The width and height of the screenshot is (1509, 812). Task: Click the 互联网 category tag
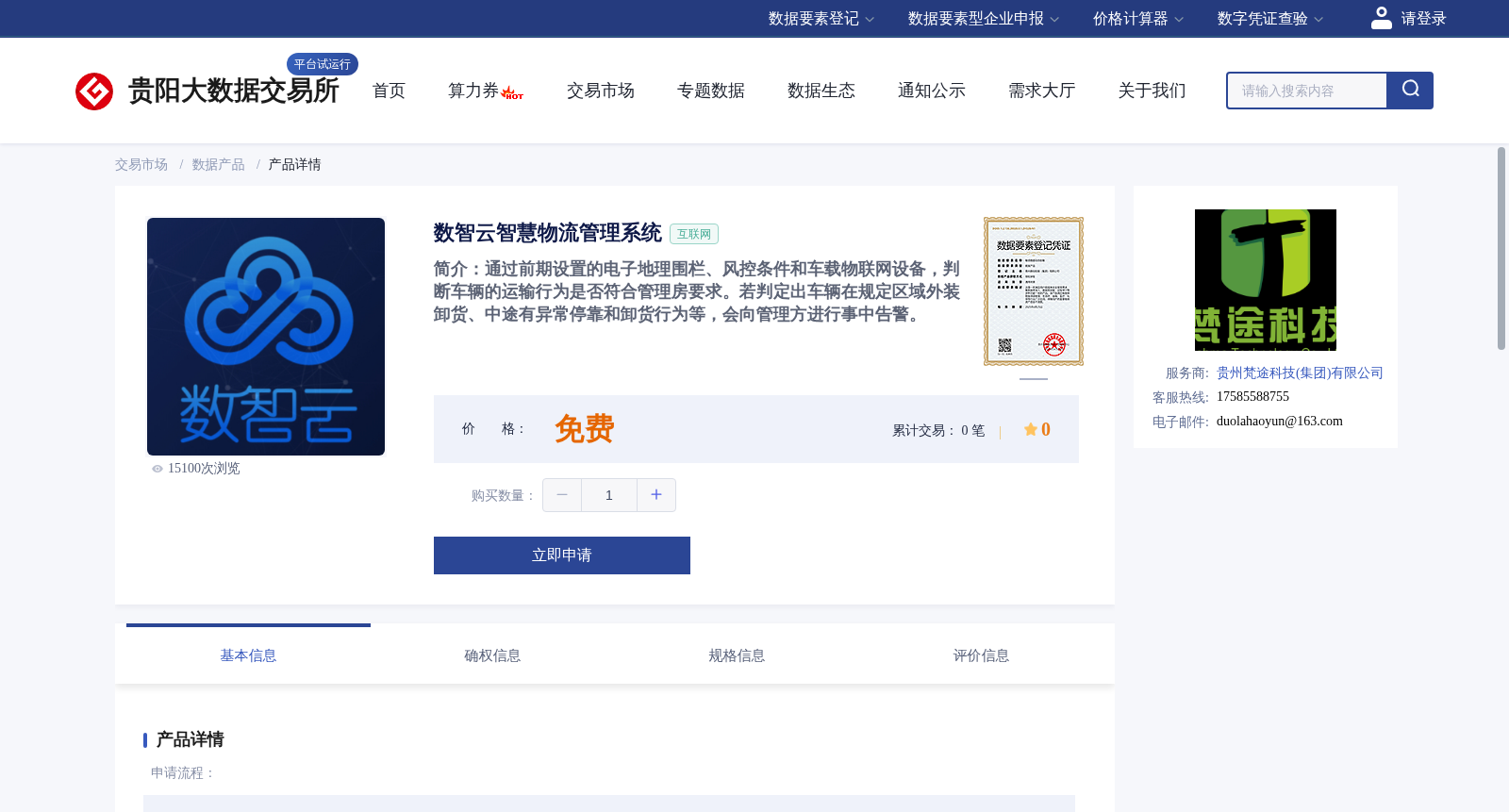[694, 234]
